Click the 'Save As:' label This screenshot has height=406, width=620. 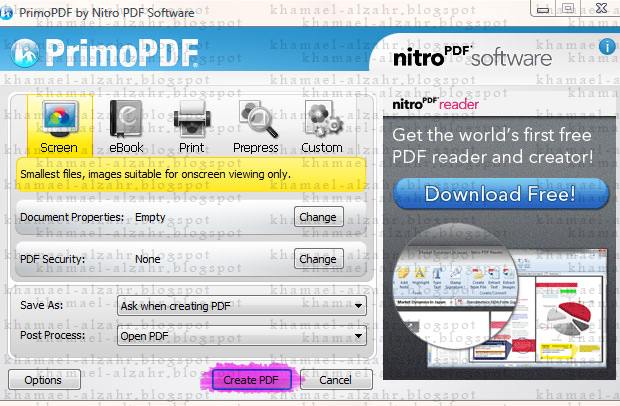click(42, 305)
